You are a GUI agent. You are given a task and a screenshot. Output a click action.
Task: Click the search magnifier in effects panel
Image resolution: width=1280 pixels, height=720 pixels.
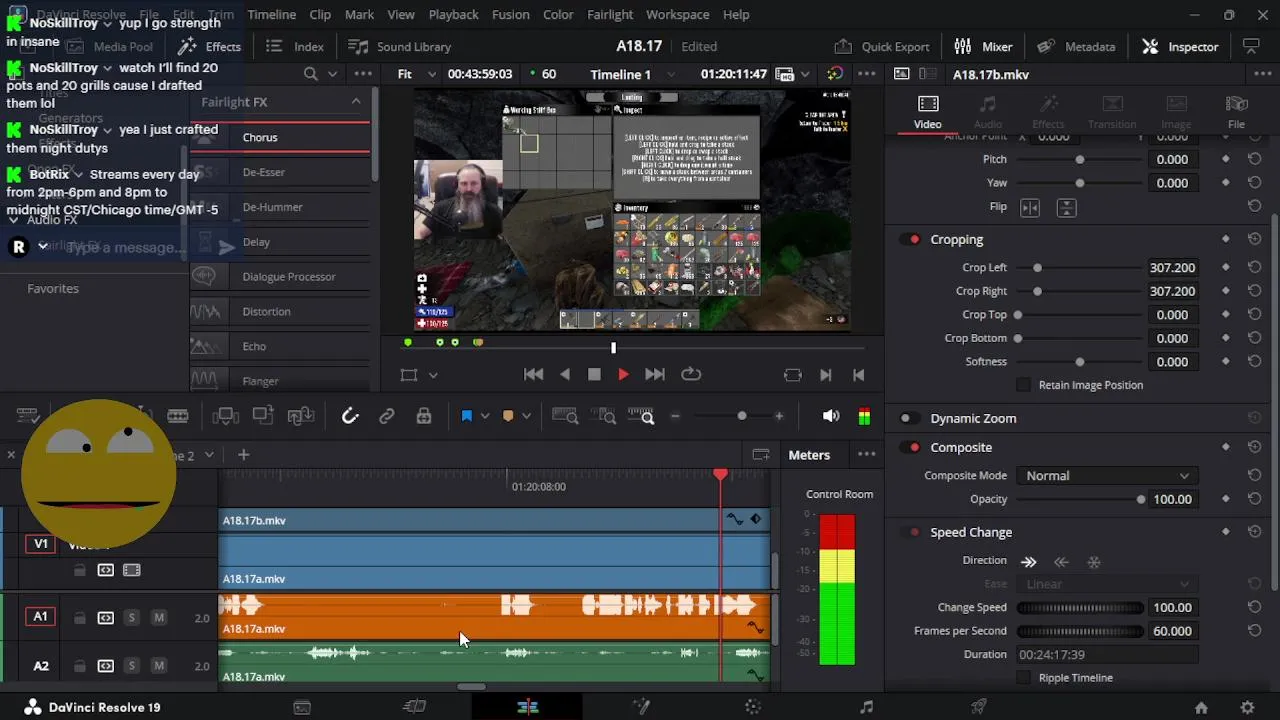[311, 74]
